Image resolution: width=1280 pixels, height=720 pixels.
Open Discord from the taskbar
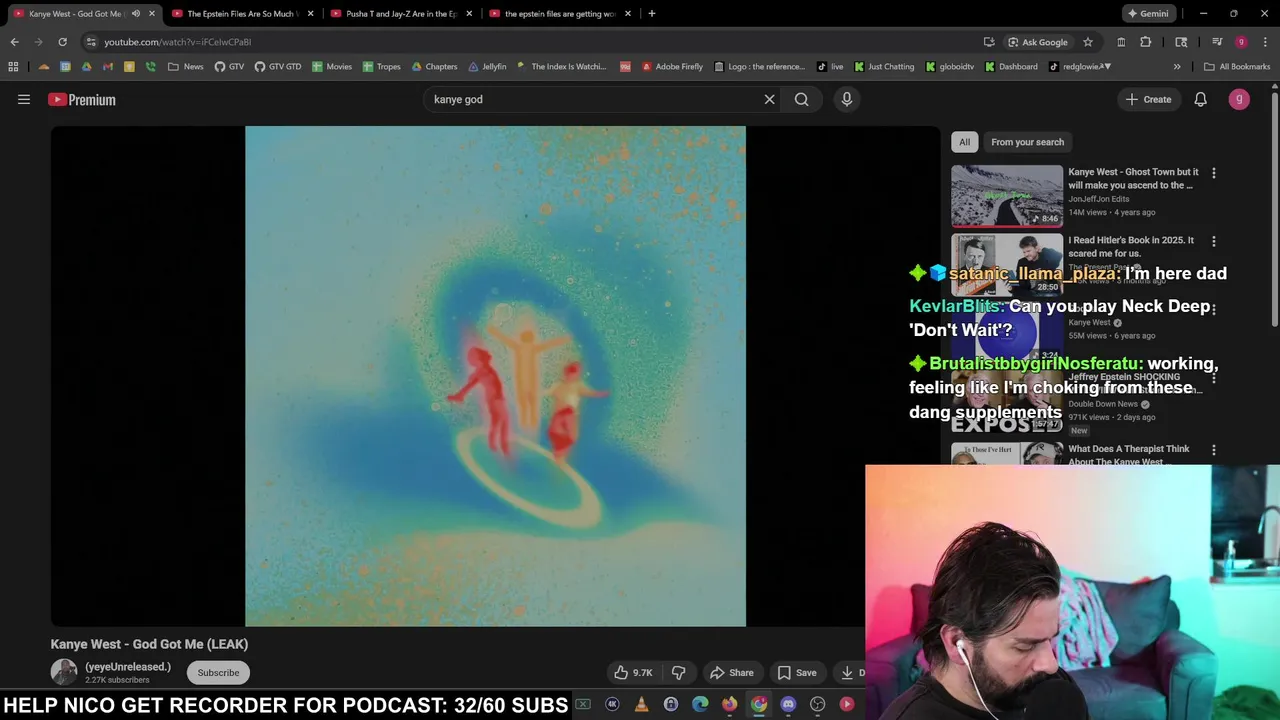tap(788, 704)
